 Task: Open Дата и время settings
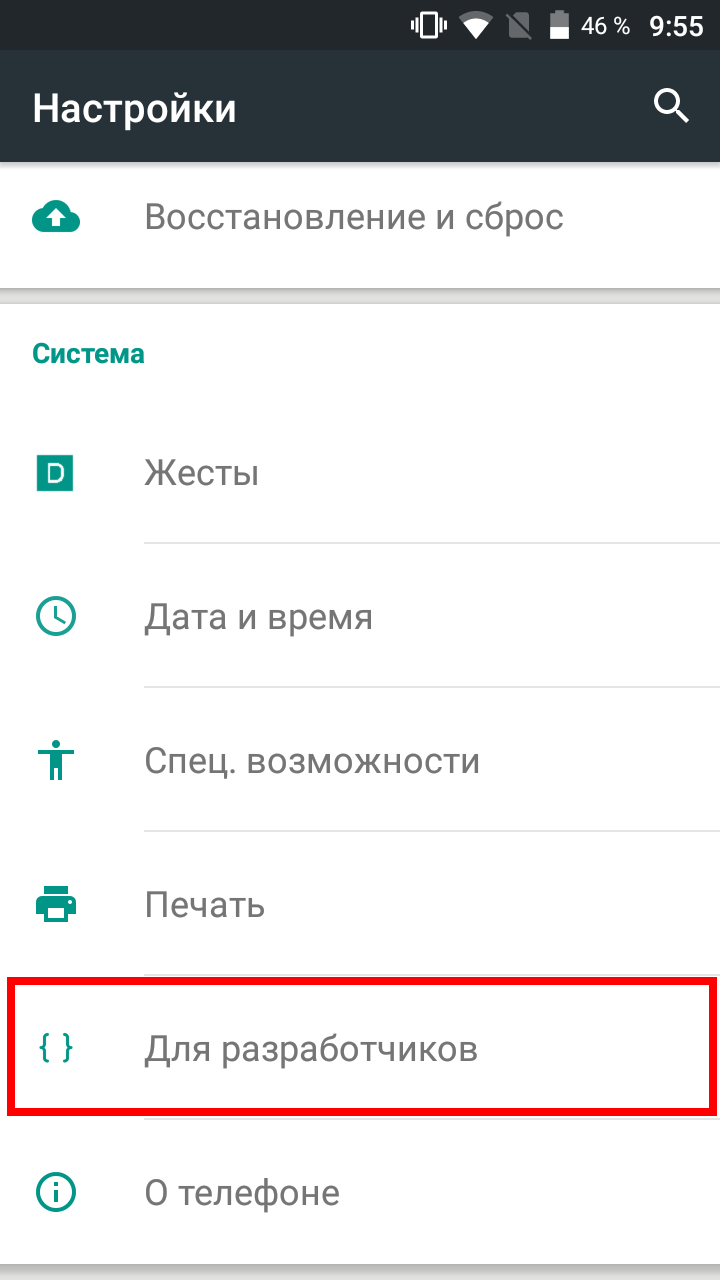pos(360,617)
